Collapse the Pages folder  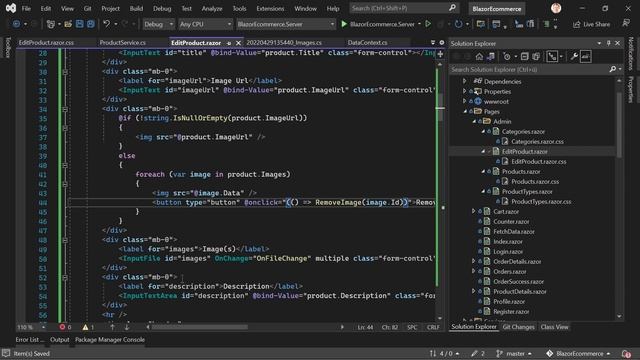tap(465, 111)
